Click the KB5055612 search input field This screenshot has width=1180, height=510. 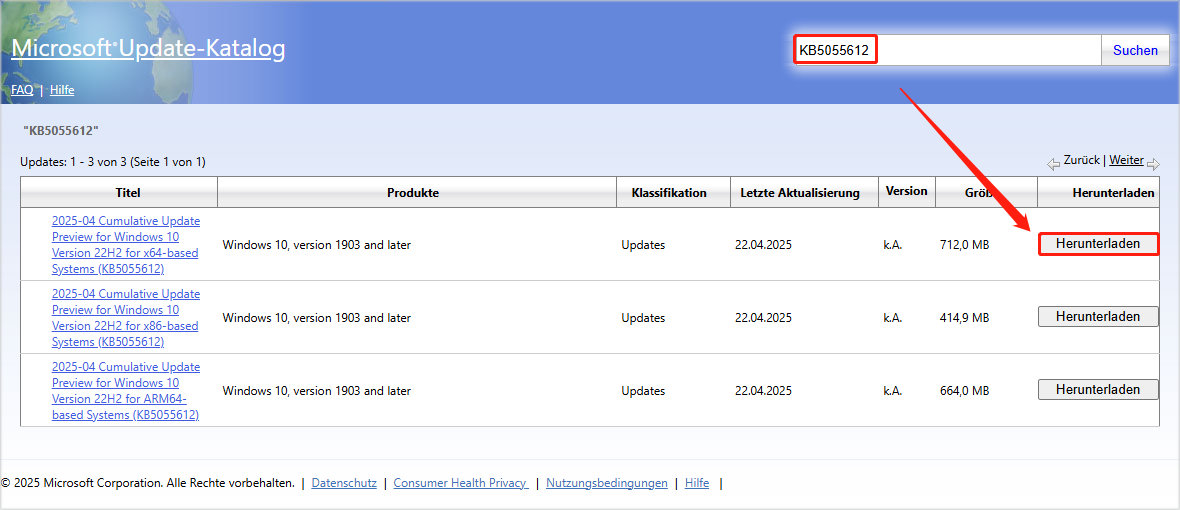(x=947, y=50)
